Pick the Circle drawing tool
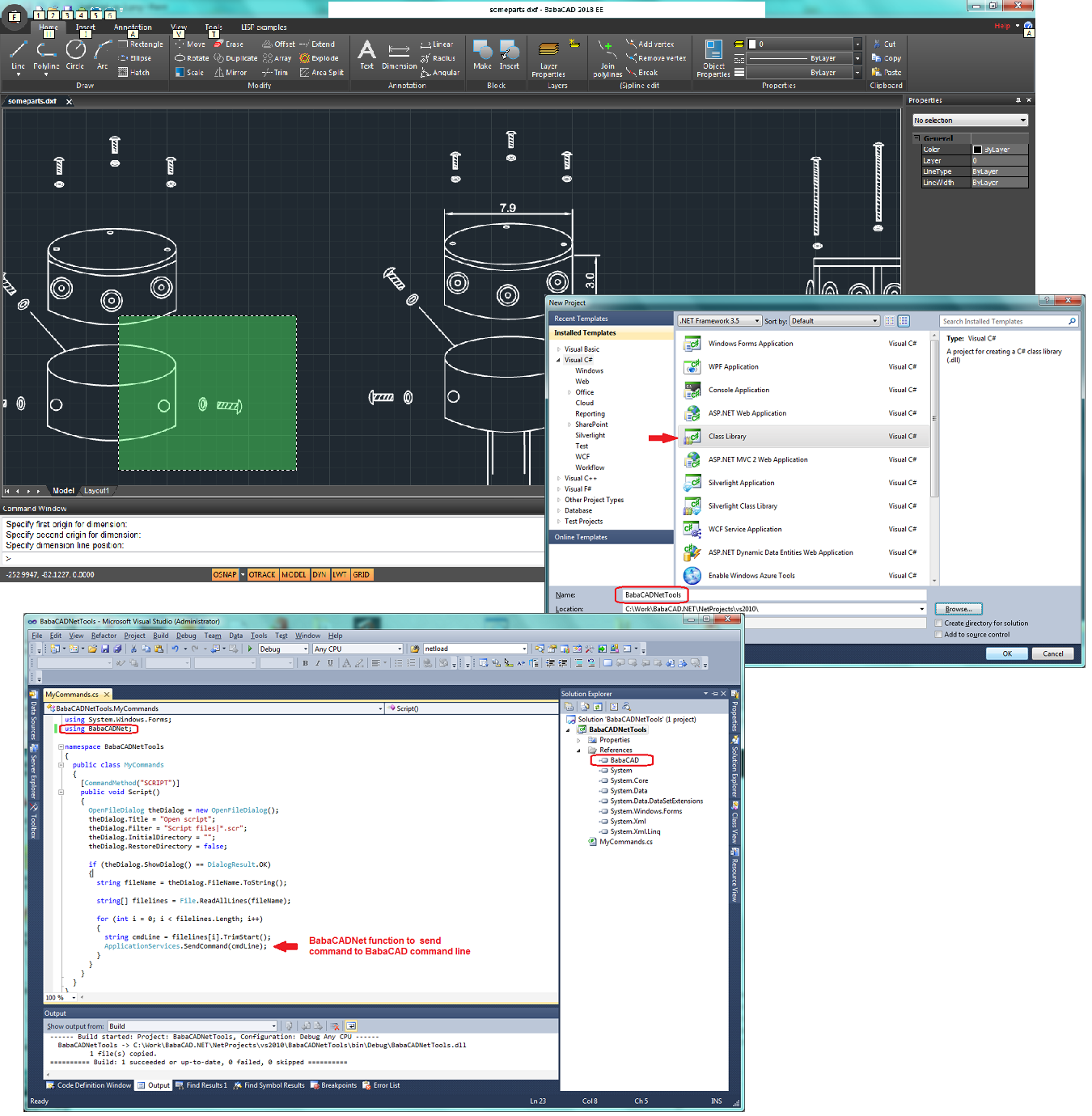This screenshot has width=1092, height=1116. 75,56
